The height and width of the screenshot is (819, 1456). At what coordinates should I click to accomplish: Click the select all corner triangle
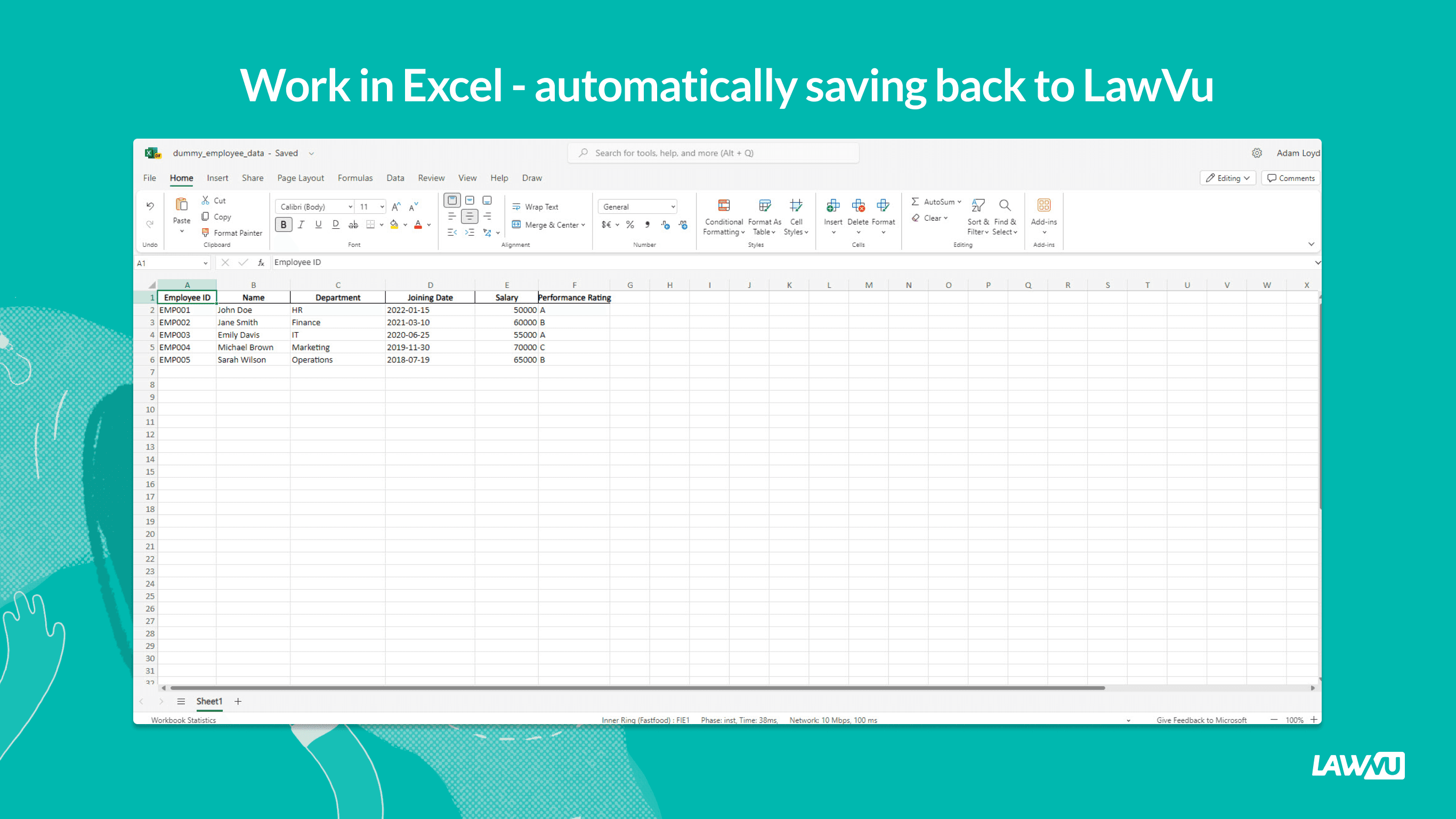point(151,285)
